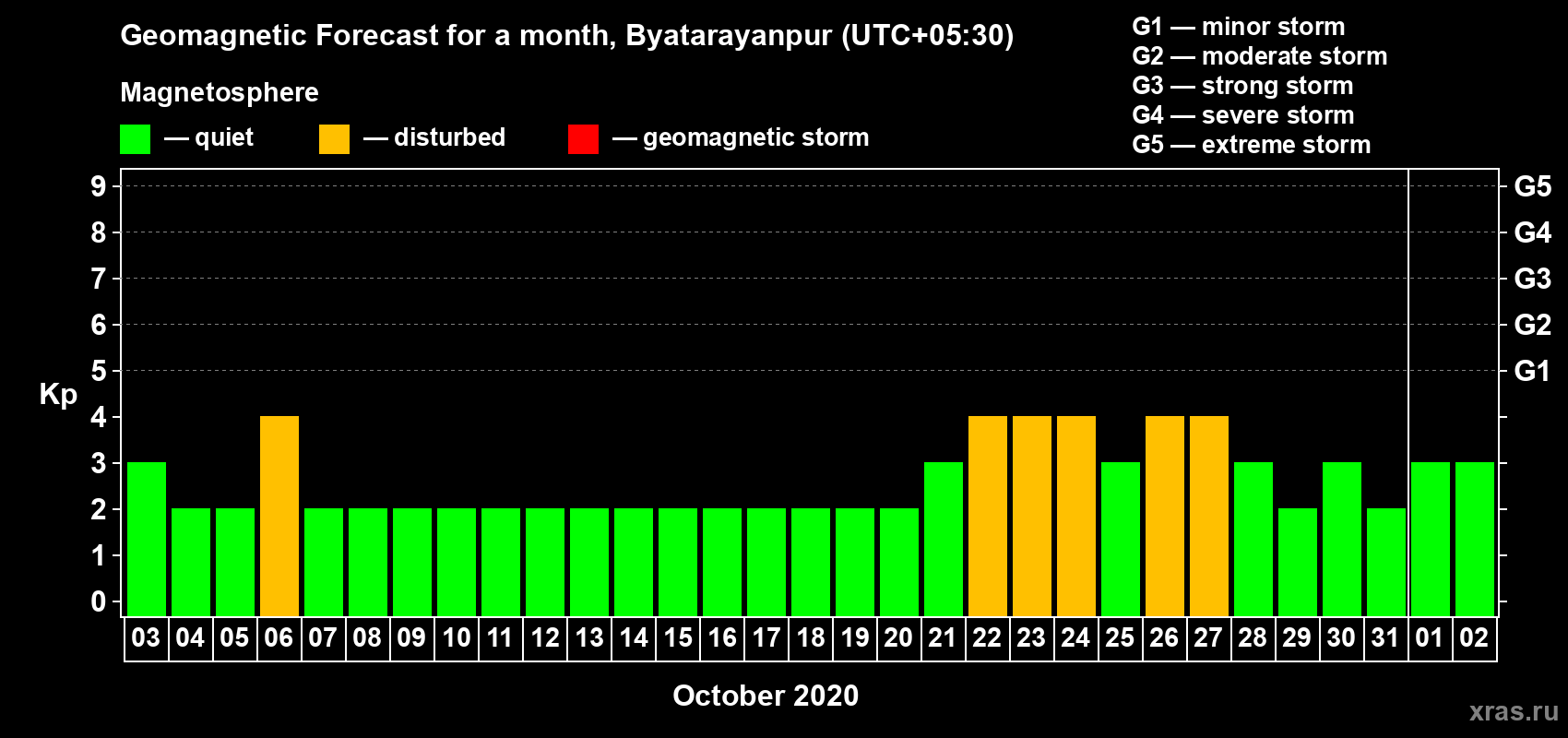Click 'G3 — strong storm' legend line

coord(1242,86)
